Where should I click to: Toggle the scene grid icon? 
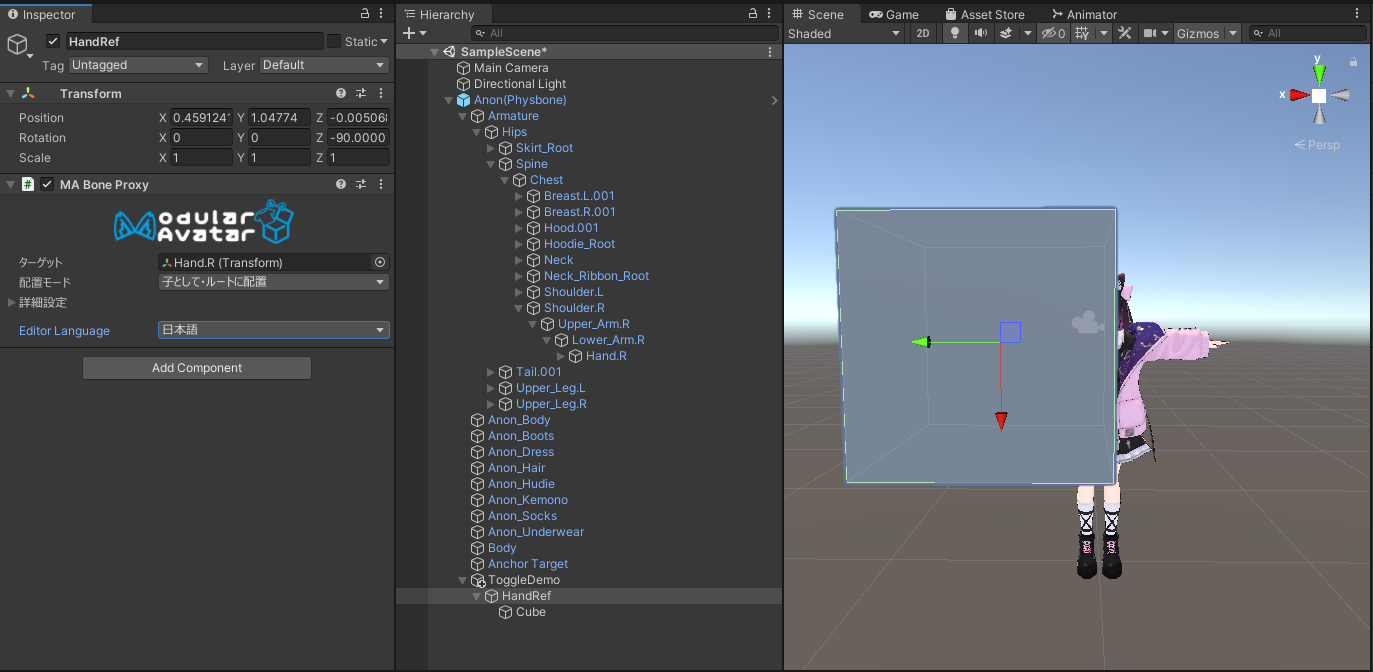click(1082, 33)
